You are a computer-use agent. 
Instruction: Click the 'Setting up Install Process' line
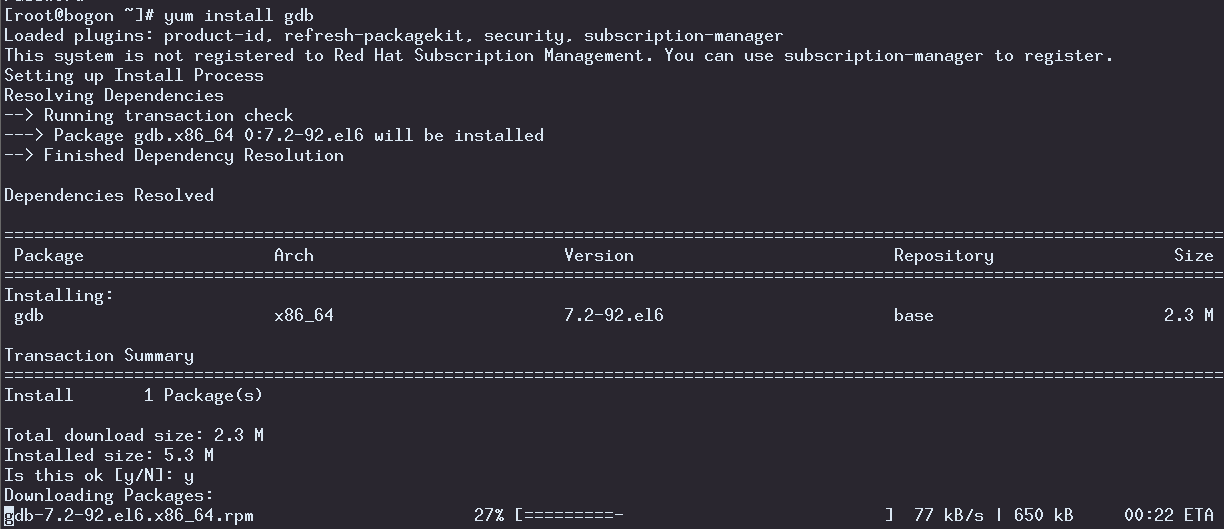pyautogui.click(x=134, y=76)
